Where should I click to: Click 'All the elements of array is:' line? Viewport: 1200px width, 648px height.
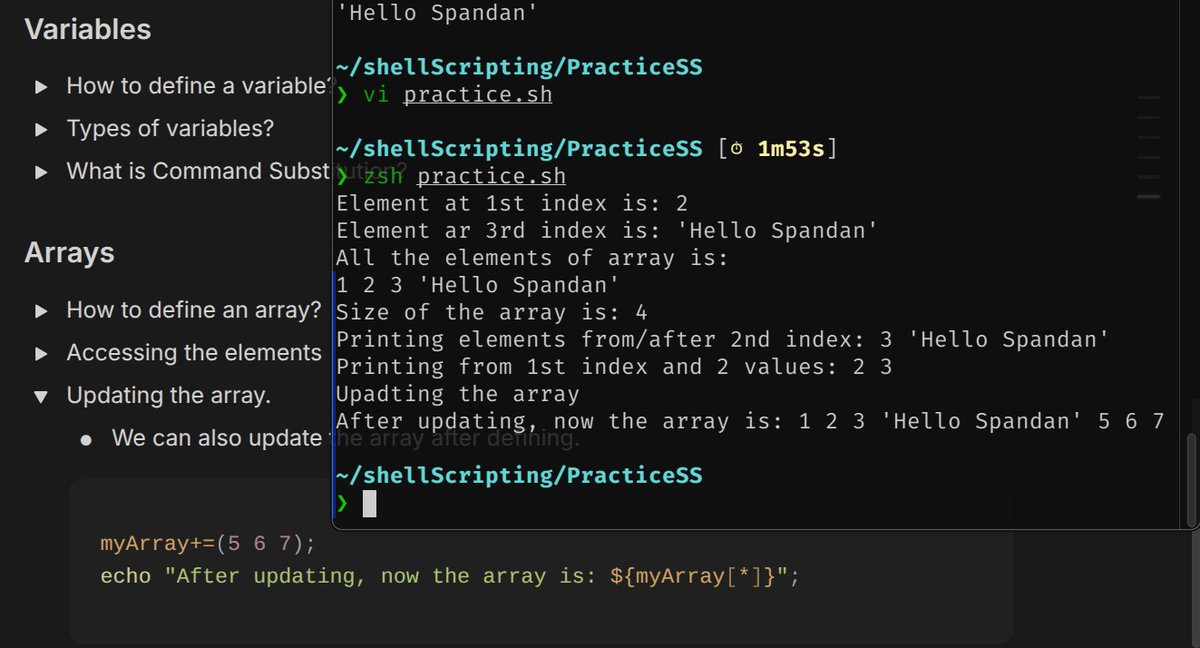[x=533, y=258]
